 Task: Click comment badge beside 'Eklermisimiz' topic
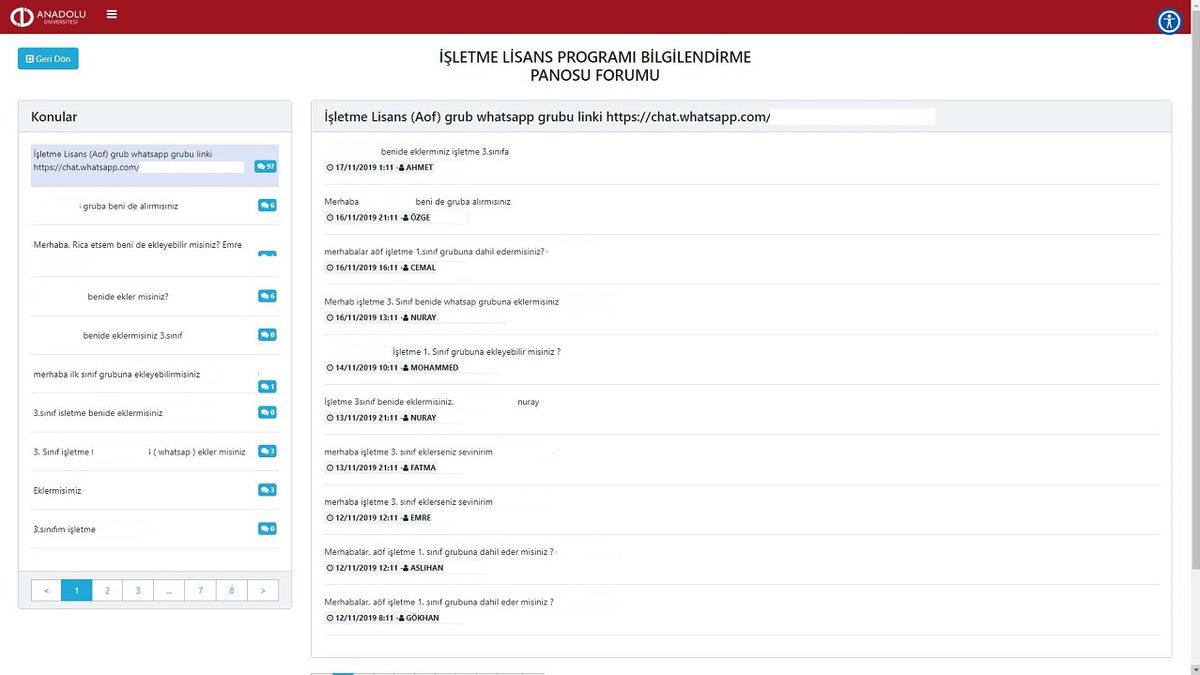tap(267, 490)
